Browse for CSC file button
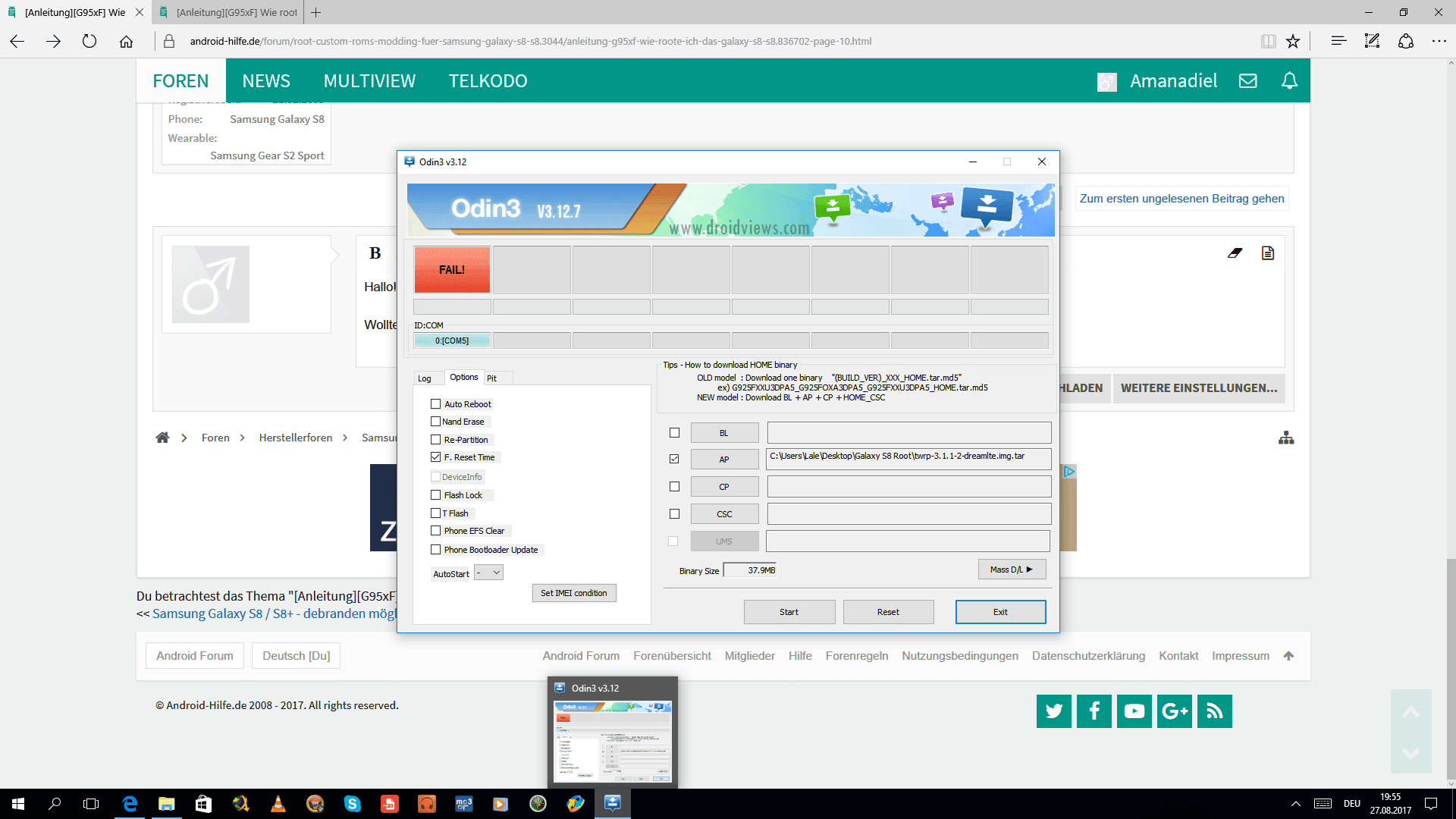1456x819 pixels. pos(724,514)
